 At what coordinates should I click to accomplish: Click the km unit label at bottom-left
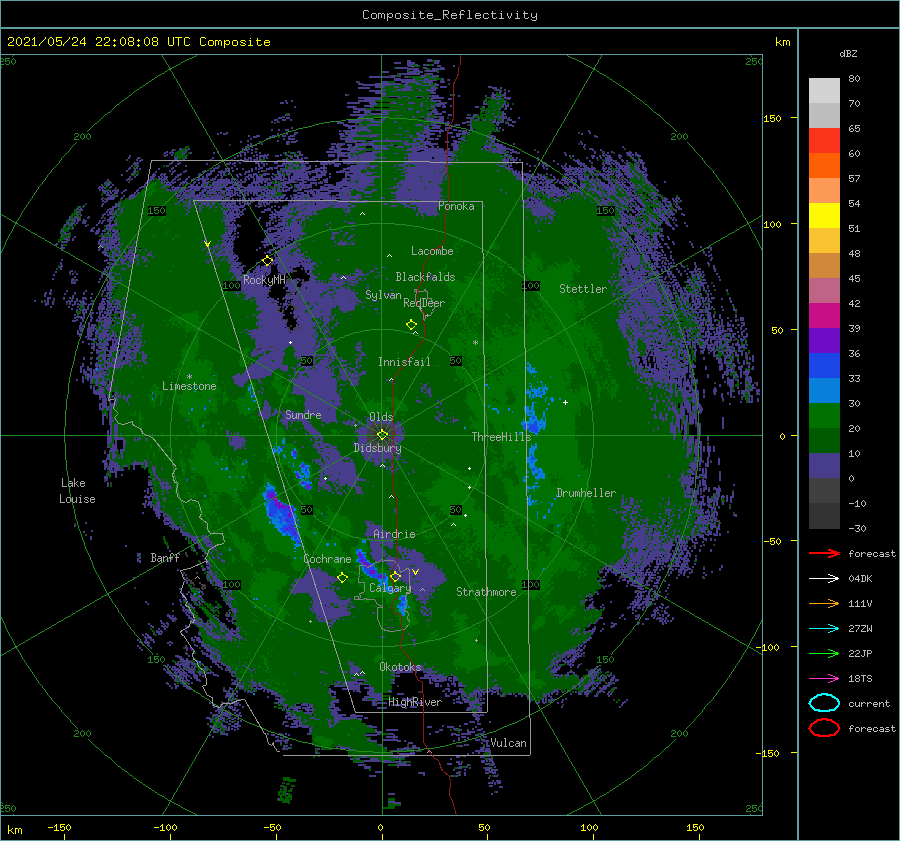point(14,830)
